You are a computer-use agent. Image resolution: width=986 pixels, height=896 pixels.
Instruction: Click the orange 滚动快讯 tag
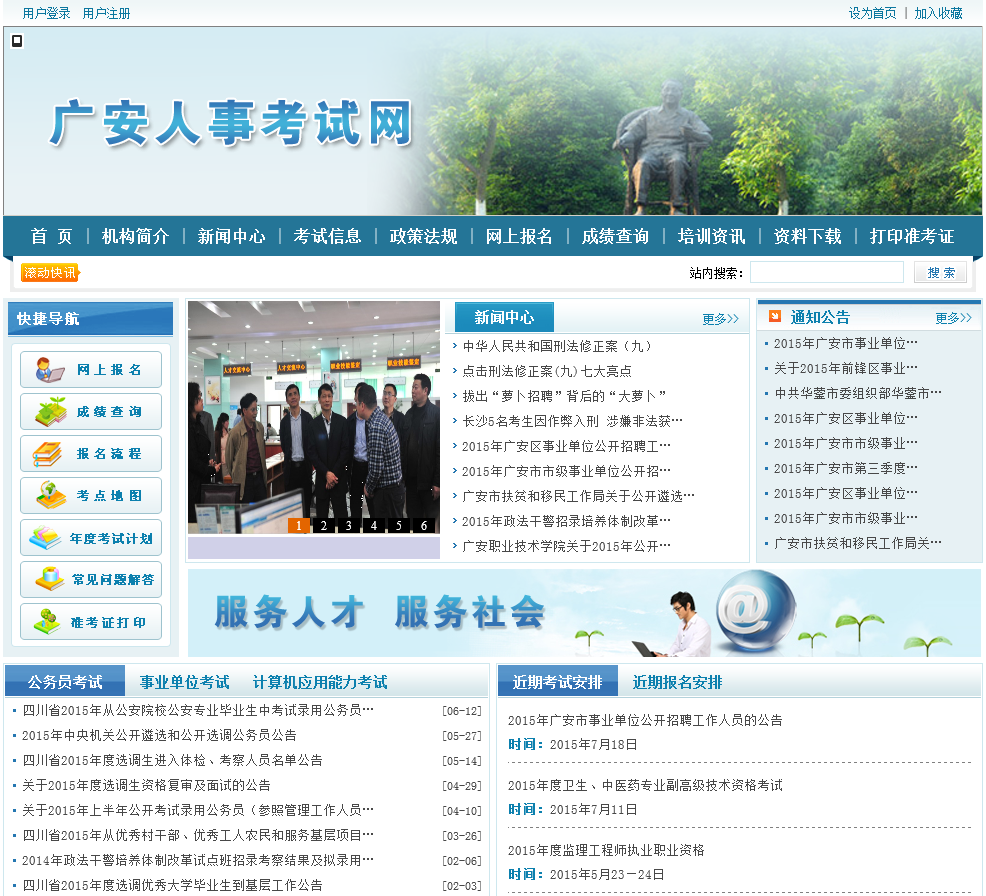coord(50,272)
